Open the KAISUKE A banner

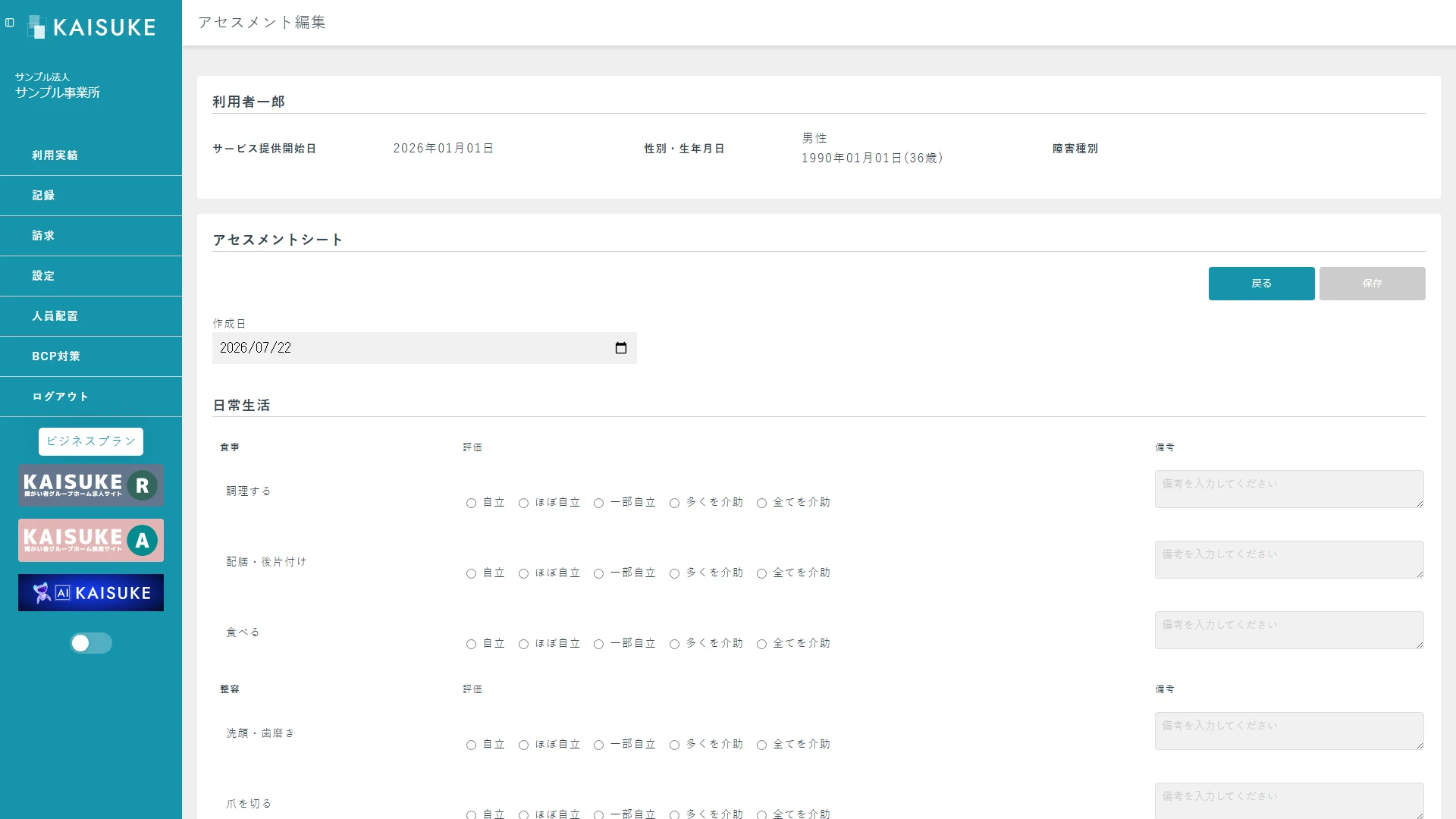click(x=91, y=540)
